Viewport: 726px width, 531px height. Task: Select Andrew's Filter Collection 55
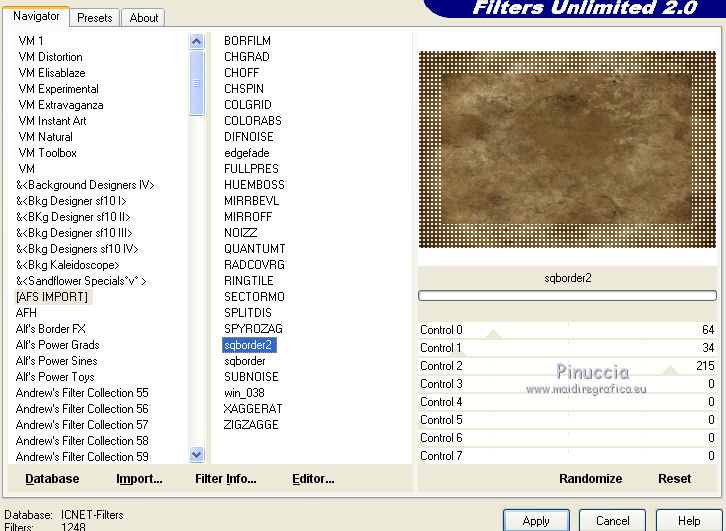click(x=82, y=393)
